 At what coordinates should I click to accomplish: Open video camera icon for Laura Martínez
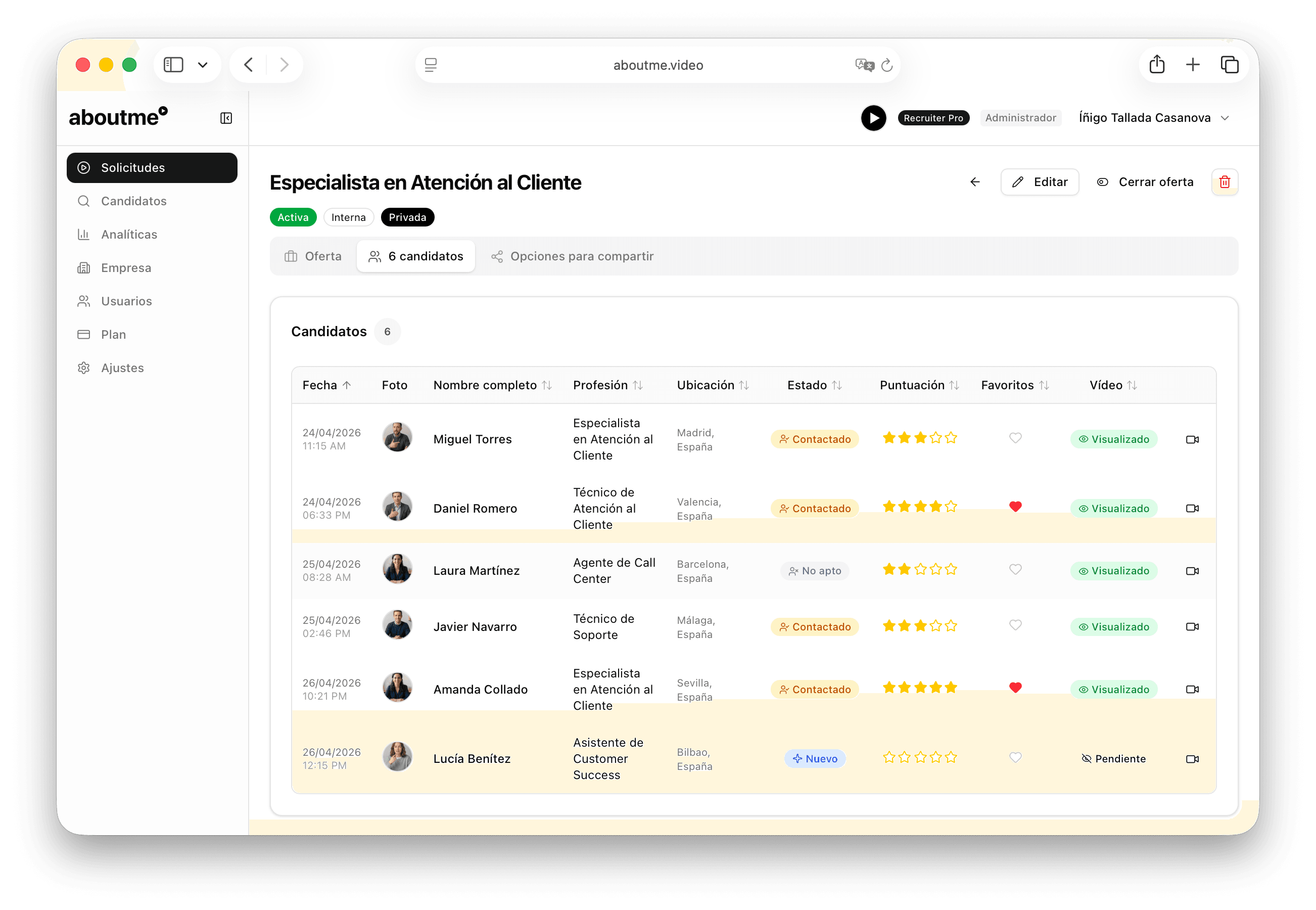click(x=1192, y=571)
